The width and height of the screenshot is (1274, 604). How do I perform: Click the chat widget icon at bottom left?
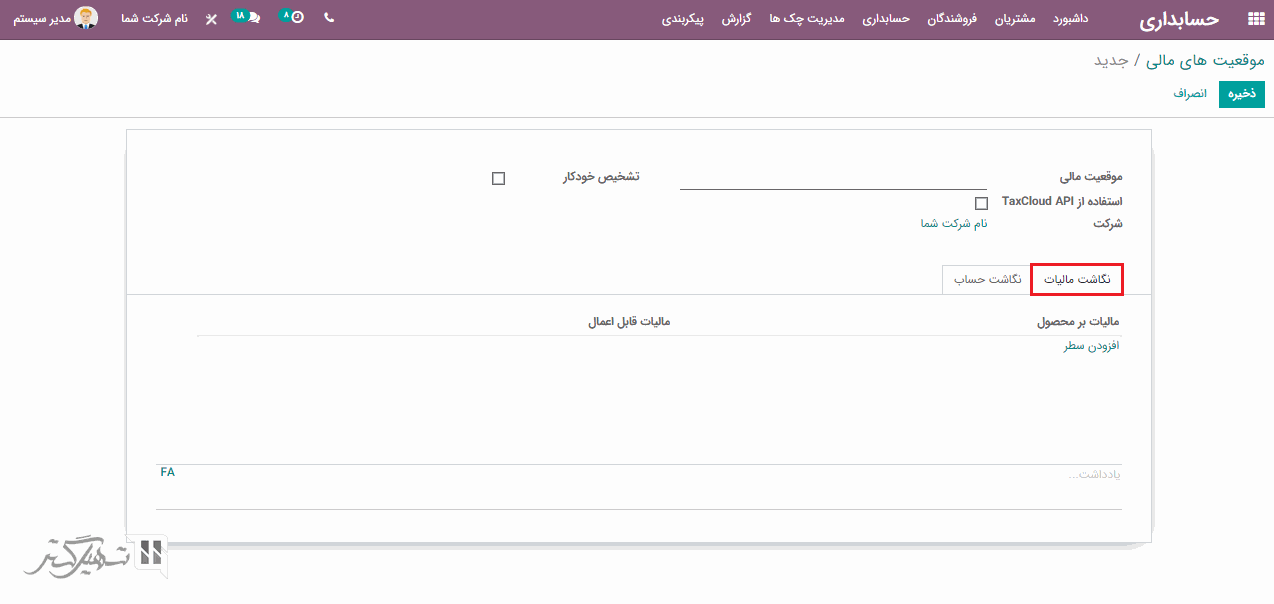click(x=151, y=554)
